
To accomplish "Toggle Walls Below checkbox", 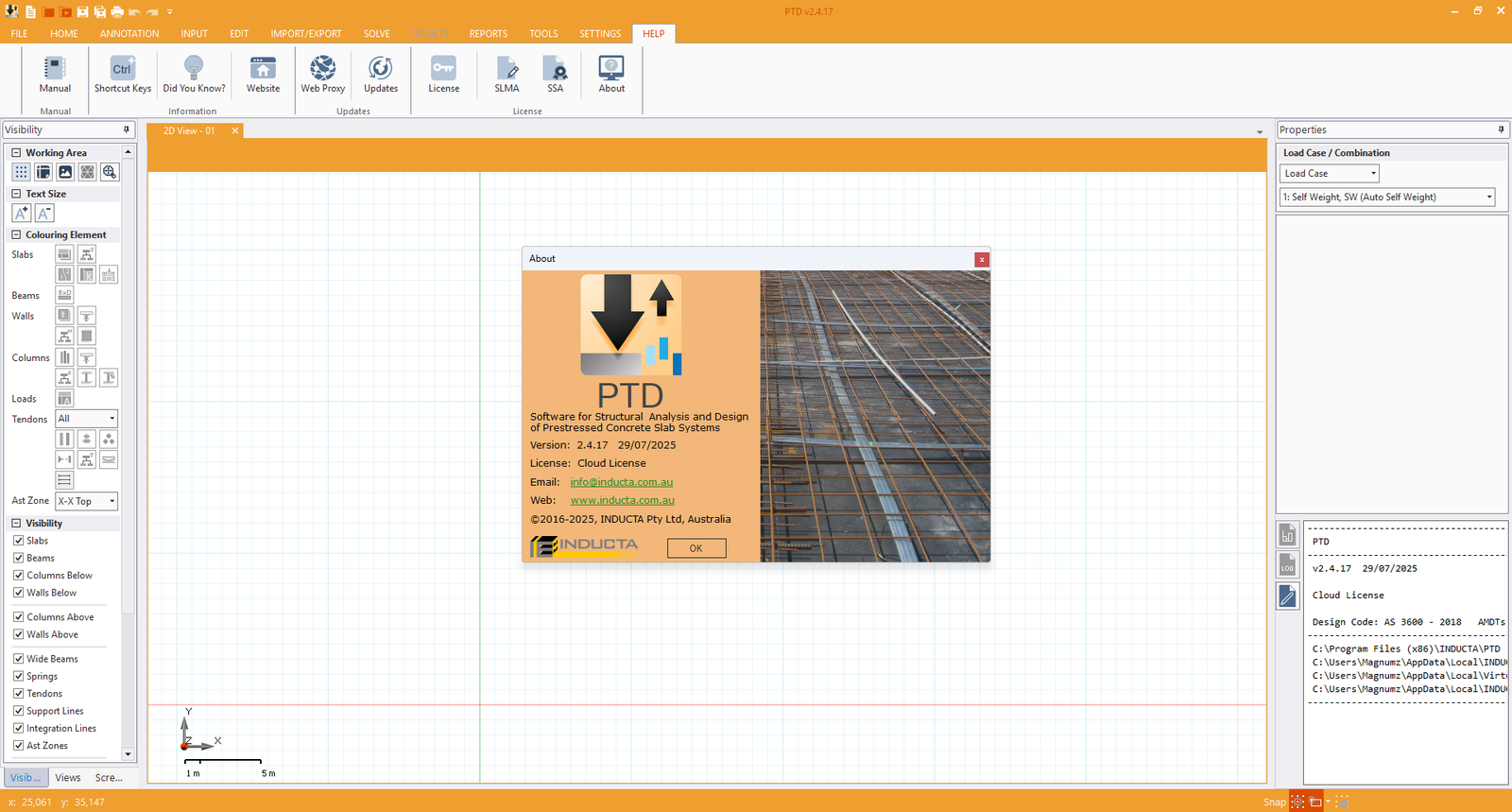I will (18, 593).
